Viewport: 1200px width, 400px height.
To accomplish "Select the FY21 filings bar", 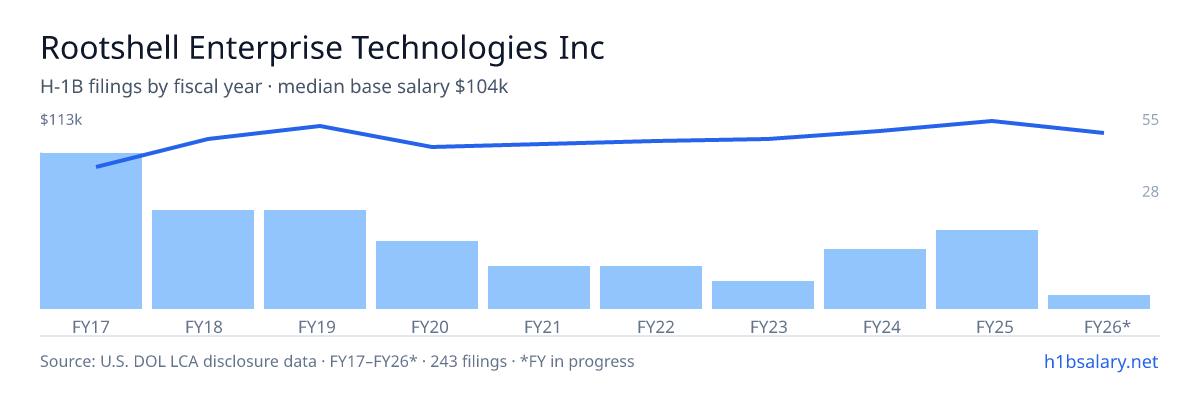I will (539, 287).
